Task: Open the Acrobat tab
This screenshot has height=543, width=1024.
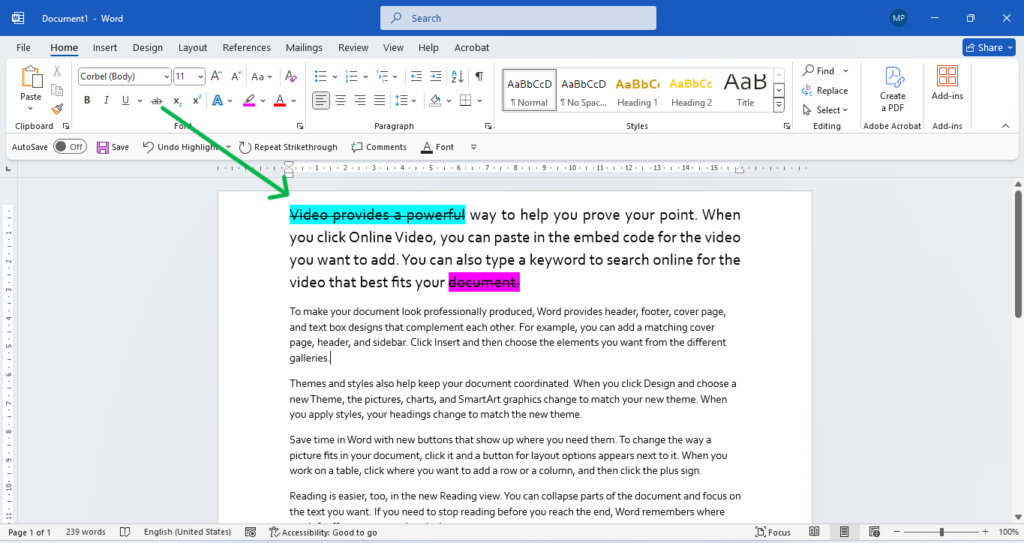Action: (472, 47)
